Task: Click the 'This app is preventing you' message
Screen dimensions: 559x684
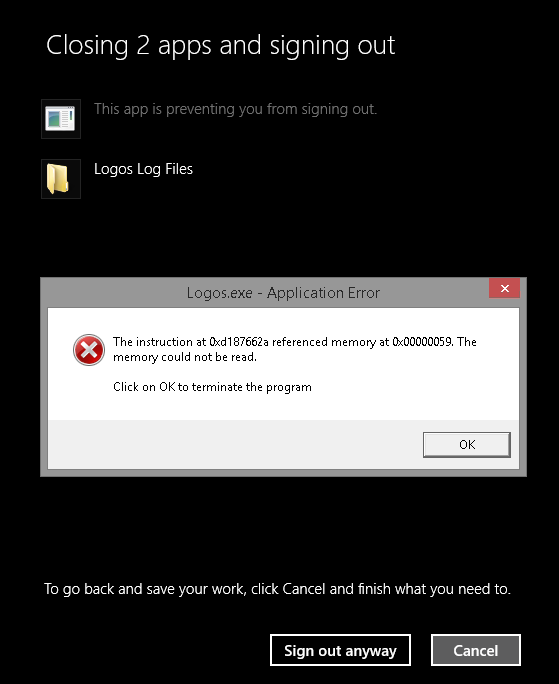Action: tap(235, 109)
